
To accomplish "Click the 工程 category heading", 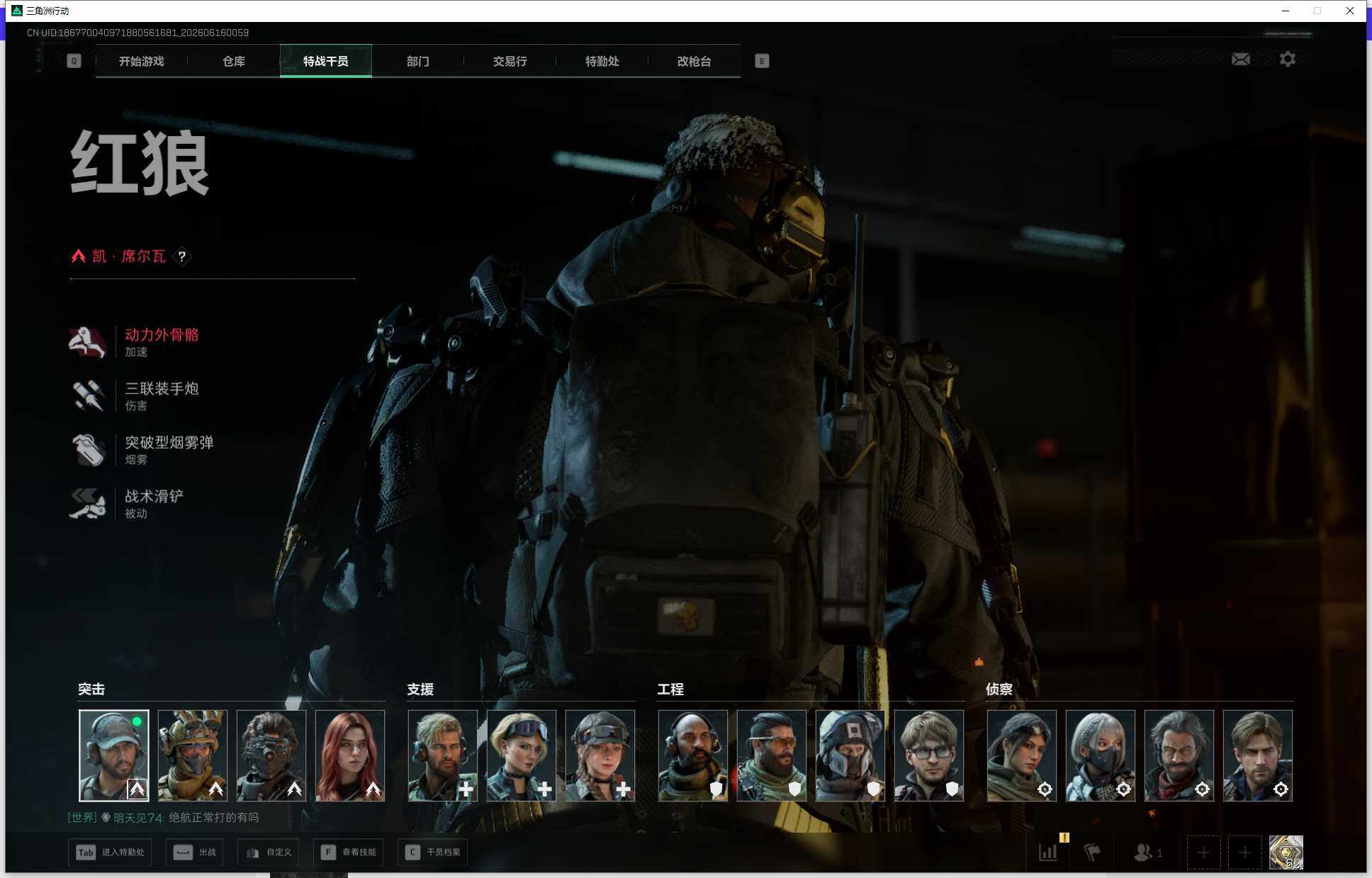I will (x=670, y=689).
